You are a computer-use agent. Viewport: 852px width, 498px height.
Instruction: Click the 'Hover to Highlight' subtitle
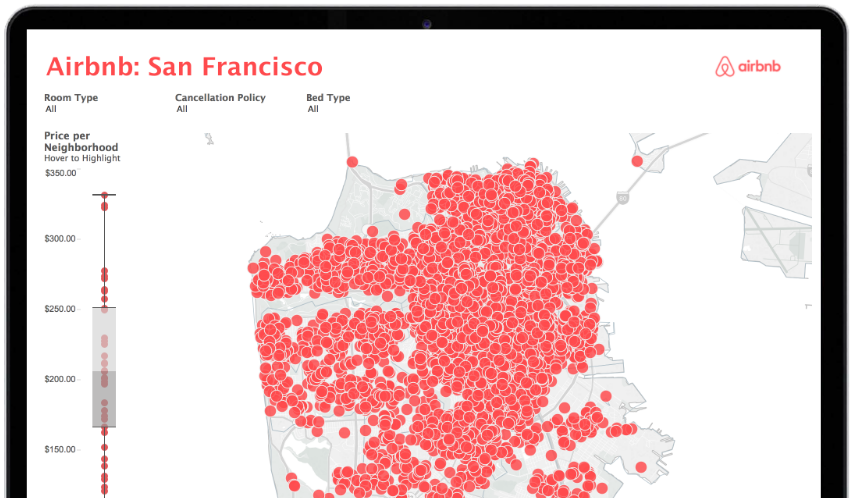coord(82,158)
